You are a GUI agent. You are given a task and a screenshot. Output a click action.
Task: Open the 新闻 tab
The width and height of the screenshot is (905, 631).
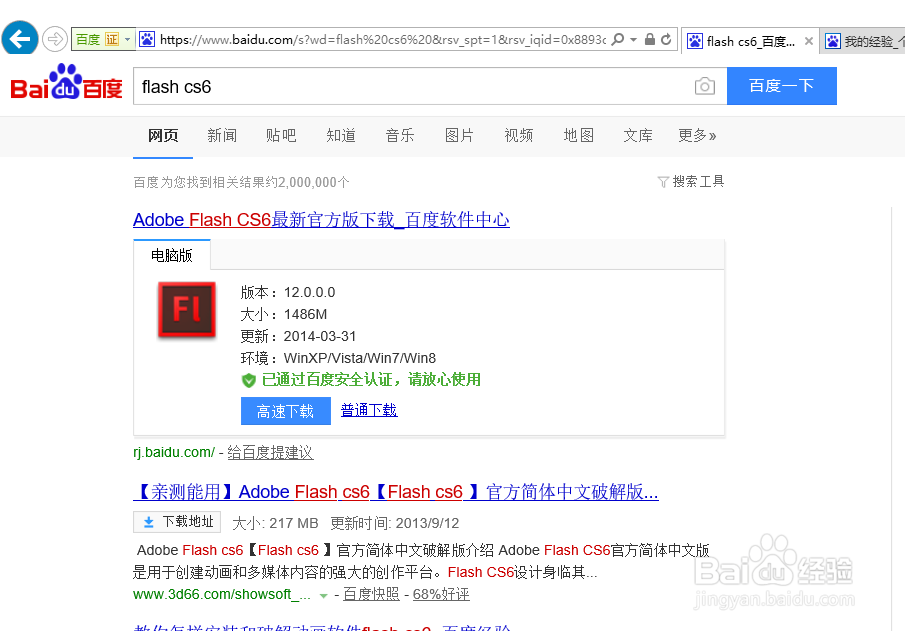222,136
